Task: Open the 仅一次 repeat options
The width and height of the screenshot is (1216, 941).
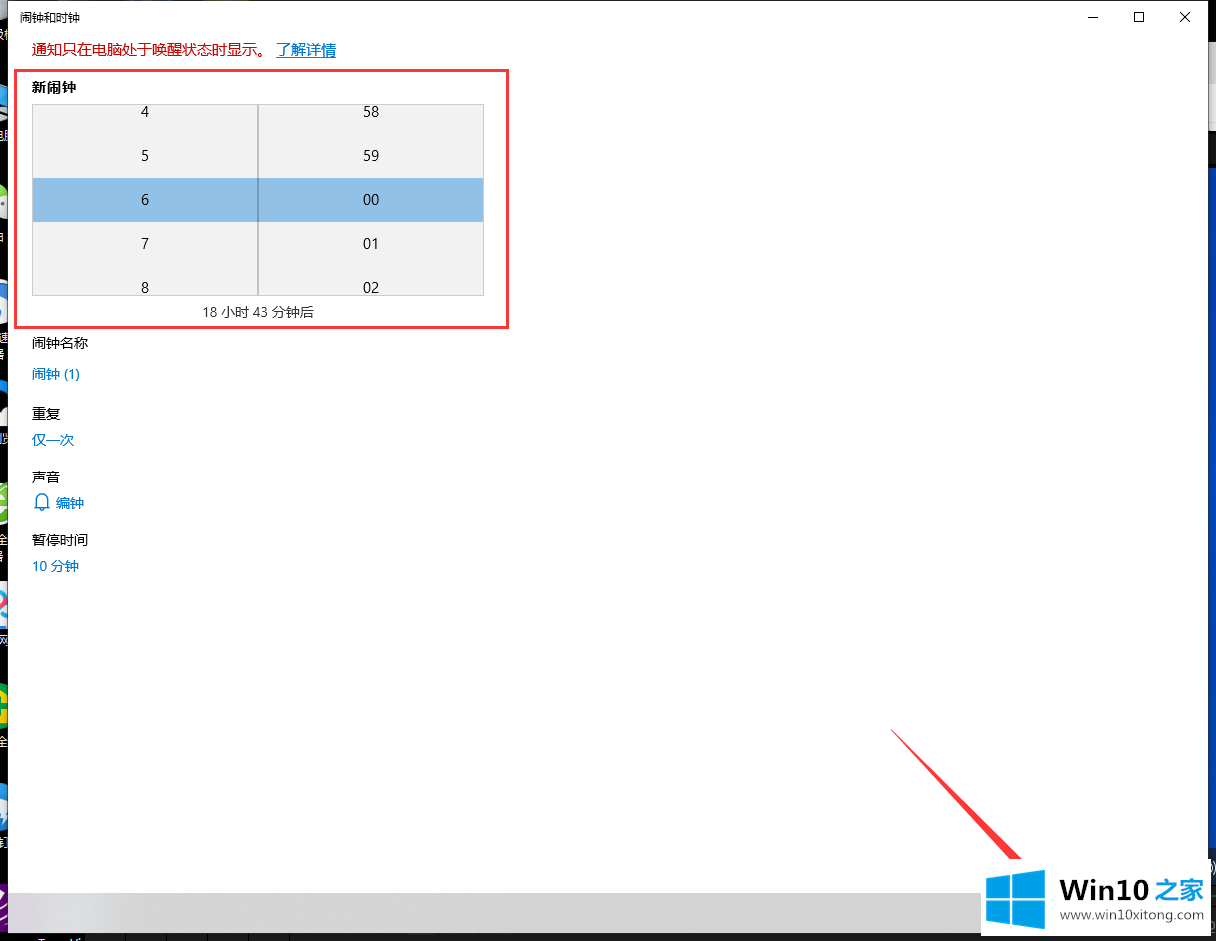Action: pyautogui.click(x=53, y=440)
